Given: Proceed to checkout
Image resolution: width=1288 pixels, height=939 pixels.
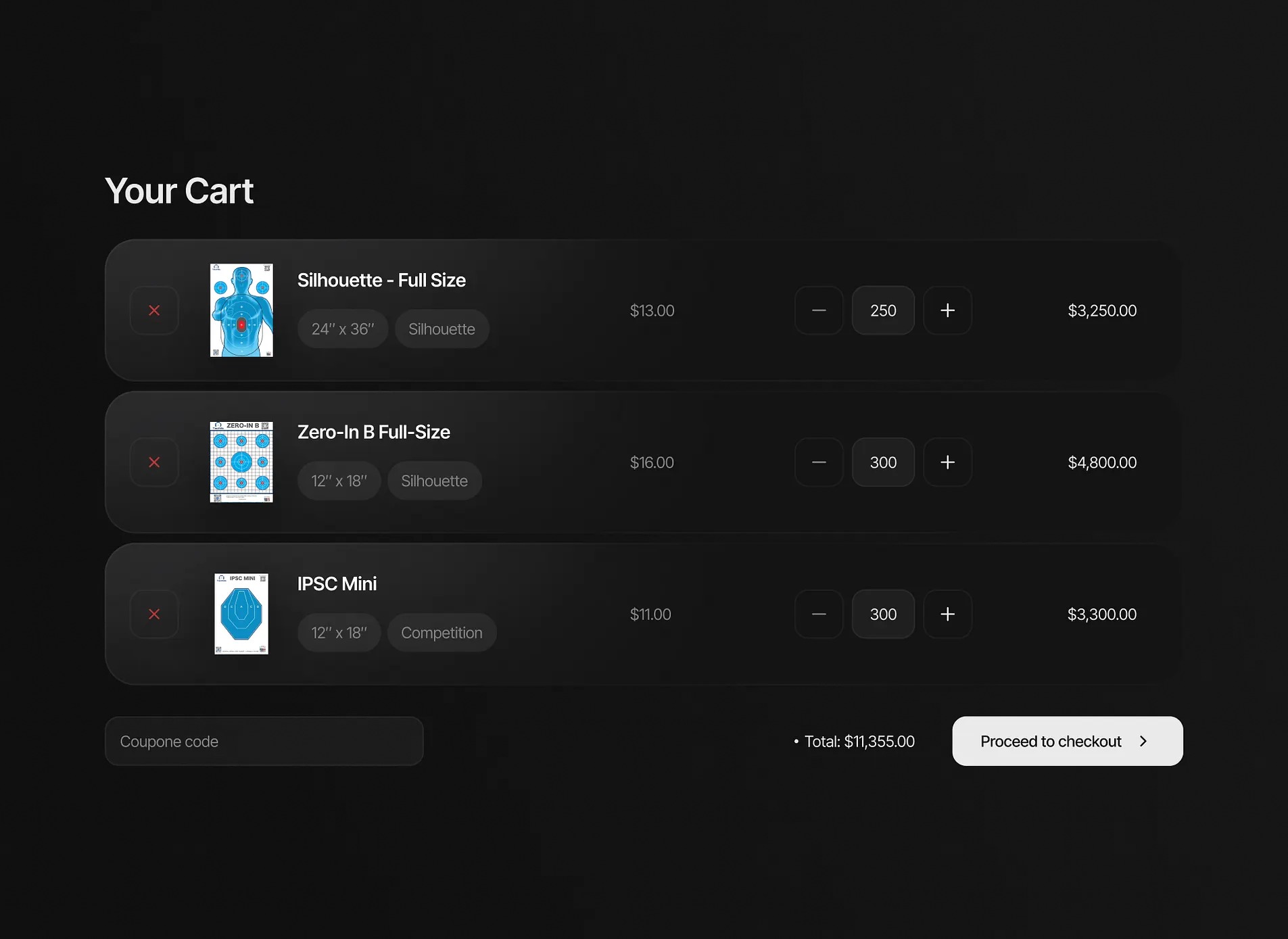Looking at the screenshot, I should pyautogui.click(x=1068, y=741).
